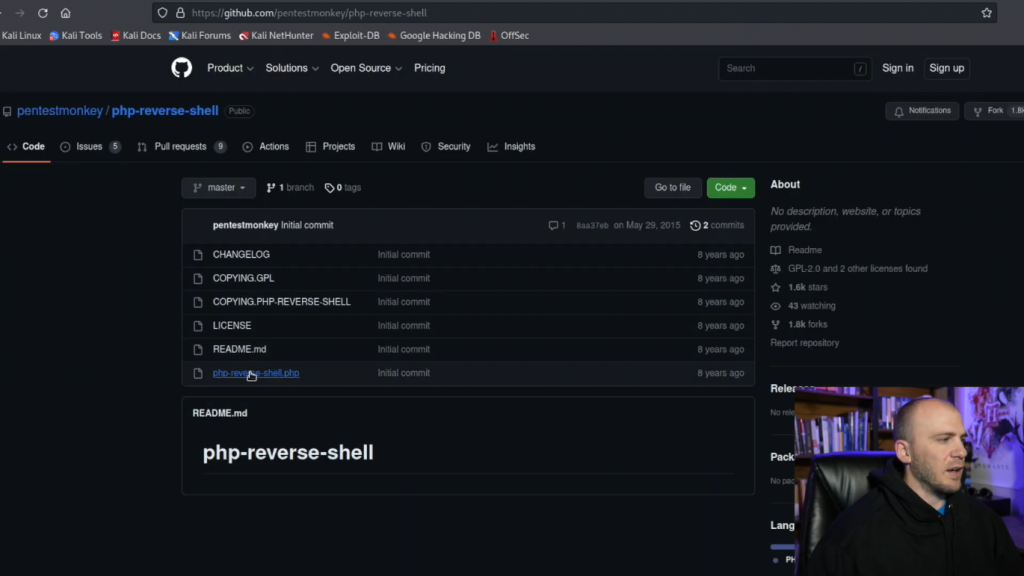Click the 43 watching text

[x=811, y=306]
